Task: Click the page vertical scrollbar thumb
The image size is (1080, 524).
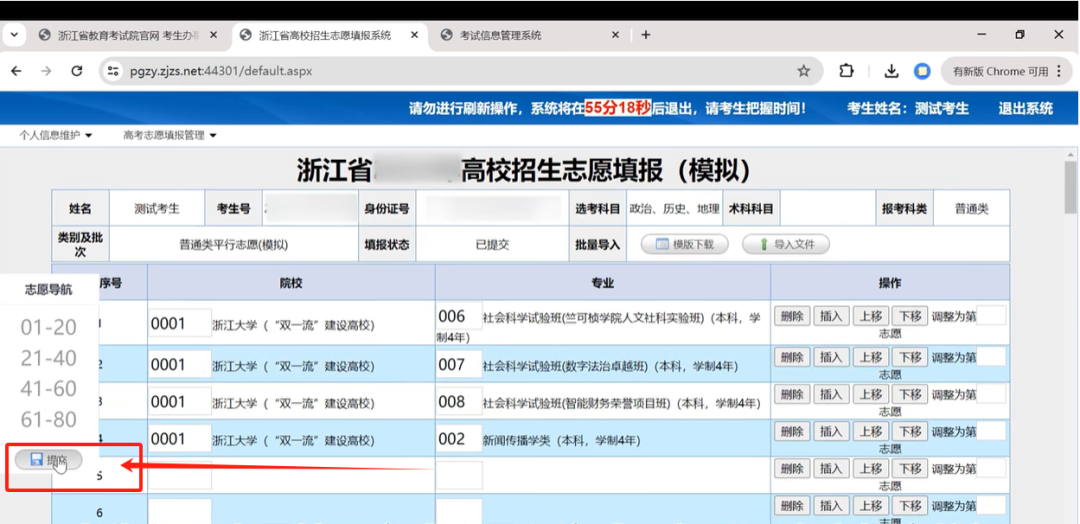Action: pyautogui.click(x=1070, y=187)
